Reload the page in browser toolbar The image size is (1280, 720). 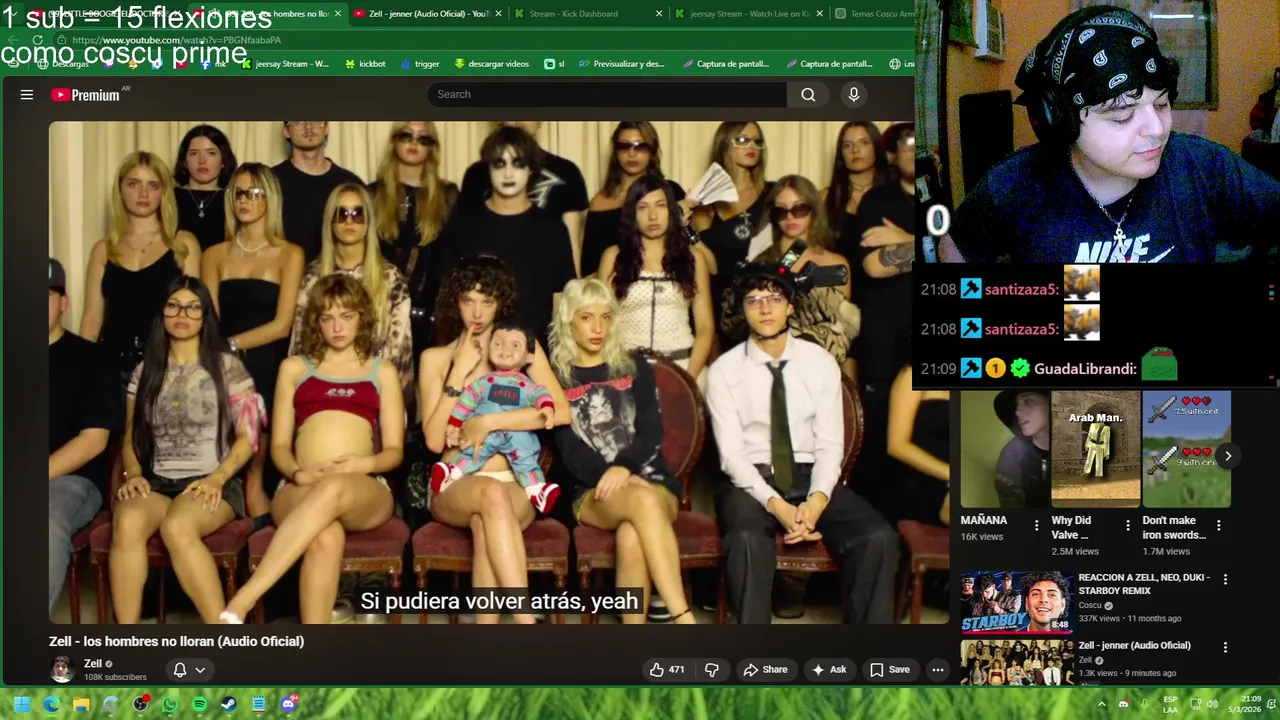point(38,40)
